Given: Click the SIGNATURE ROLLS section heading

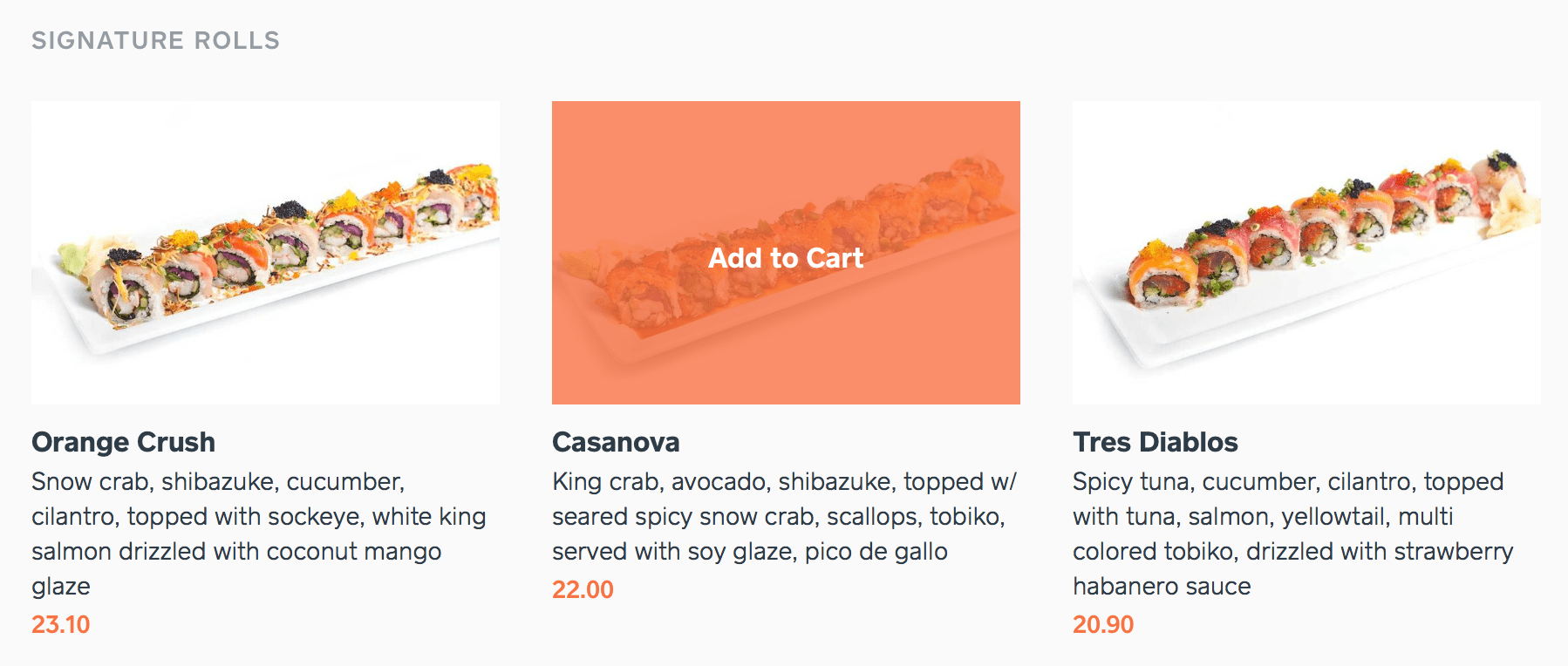Looking at the screenshot, I should tap(156, 39).
